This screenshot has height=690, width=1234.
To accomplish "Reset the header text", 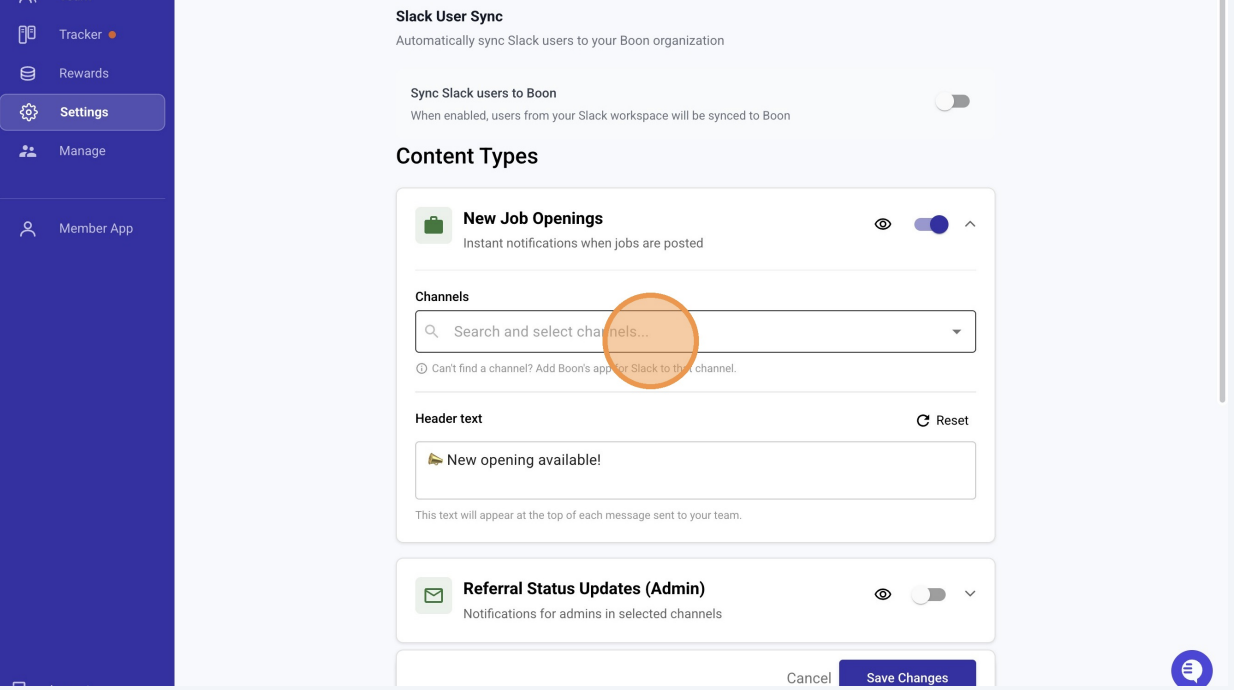I will 942,420.
